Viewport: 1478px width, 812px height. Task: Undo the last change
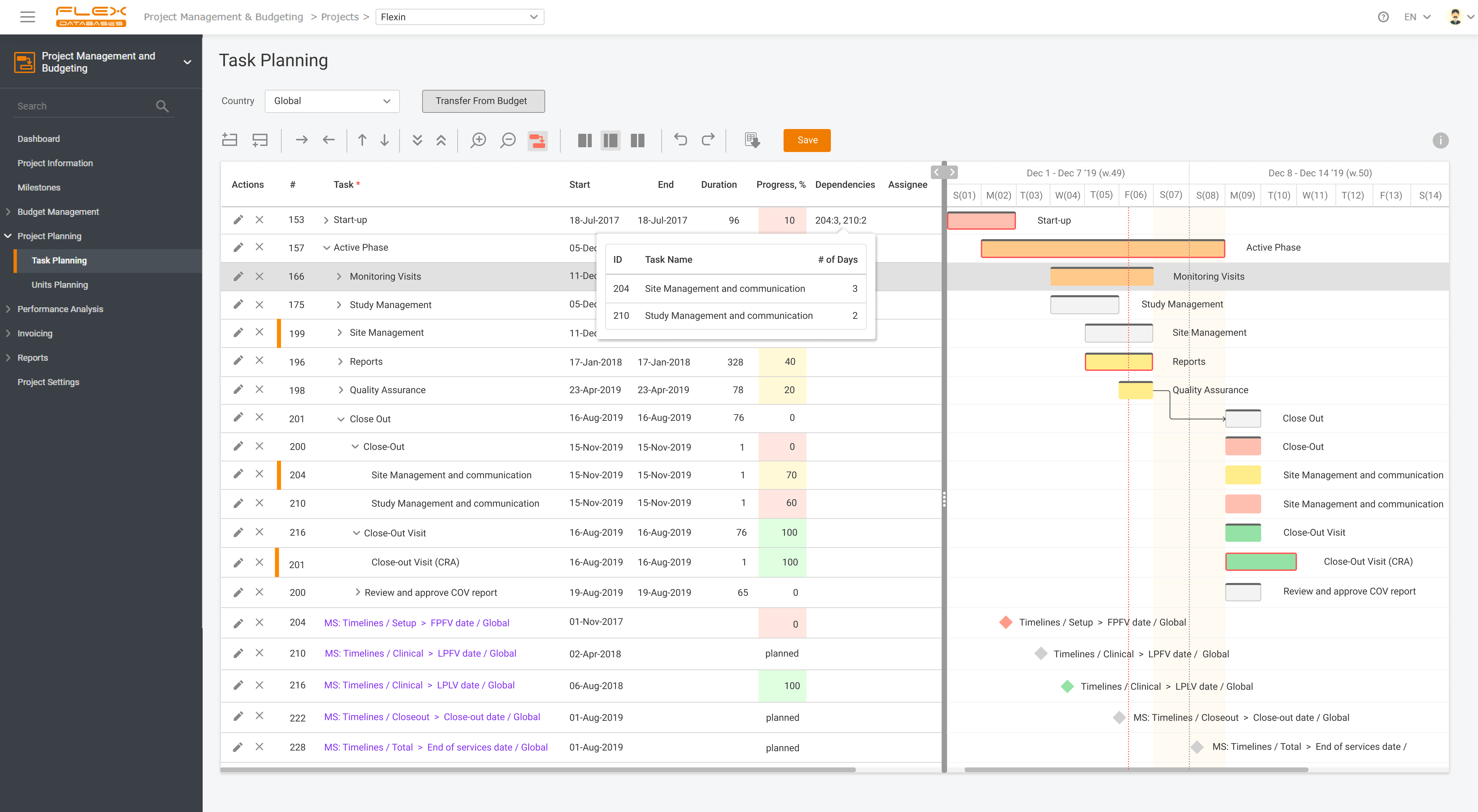pos(681,140)
